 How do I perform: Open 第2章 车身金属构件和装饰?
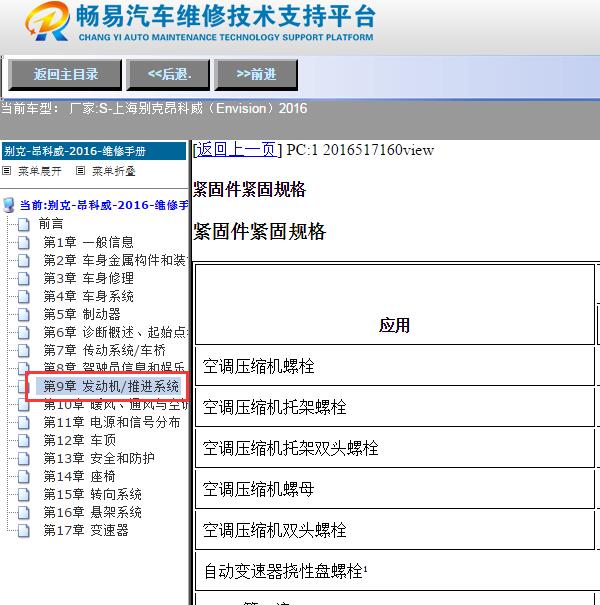click(x=115, y=260)
